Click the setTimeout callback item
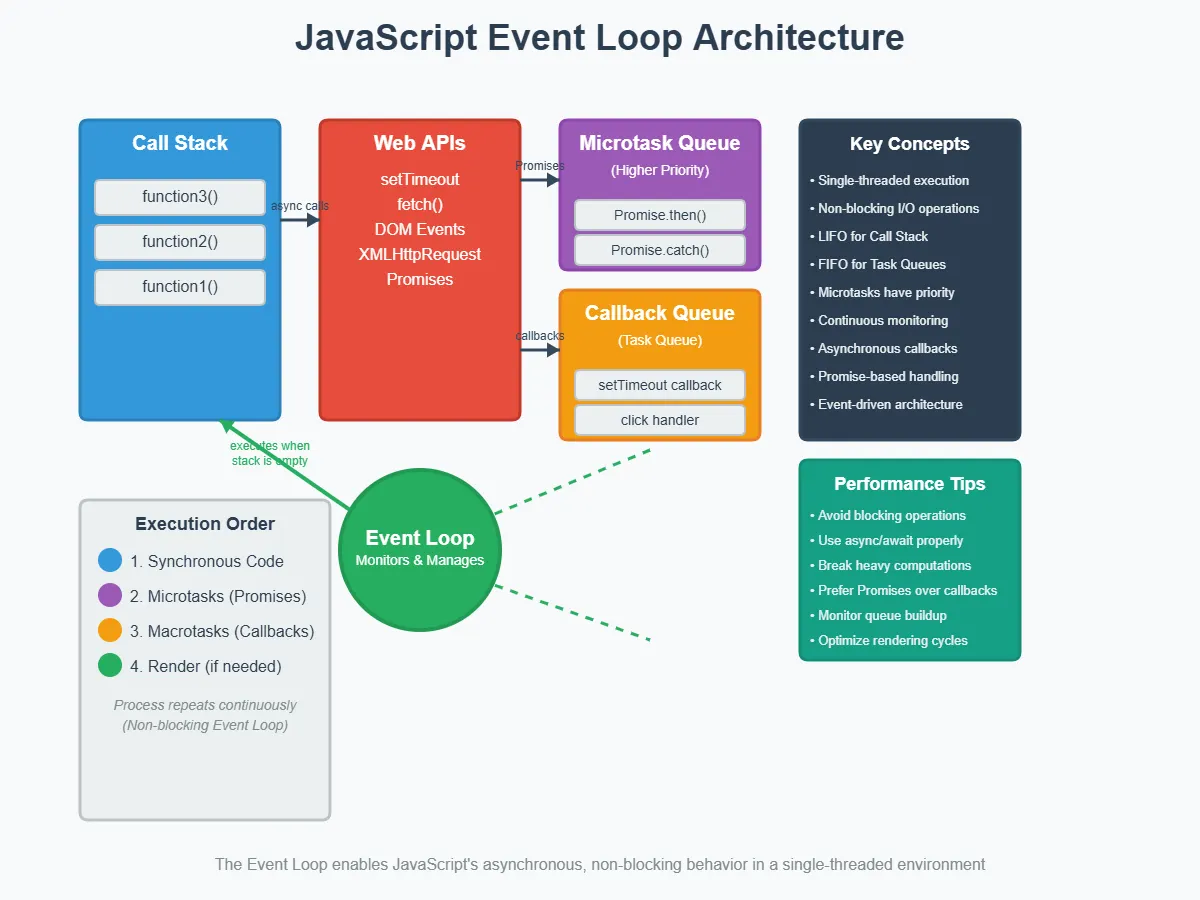This screenshot has height=900, width=1200. tap(660, 385)
